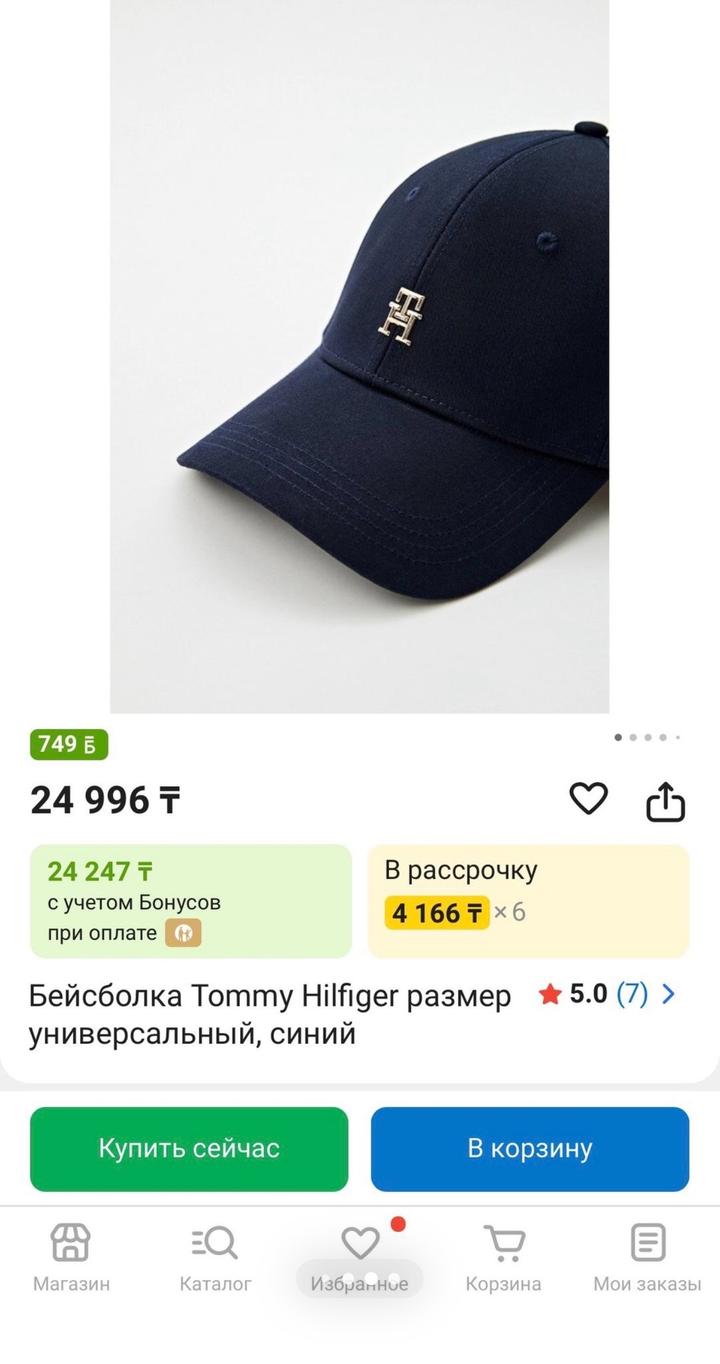Tap the share icon beside the price

(665, 801)
